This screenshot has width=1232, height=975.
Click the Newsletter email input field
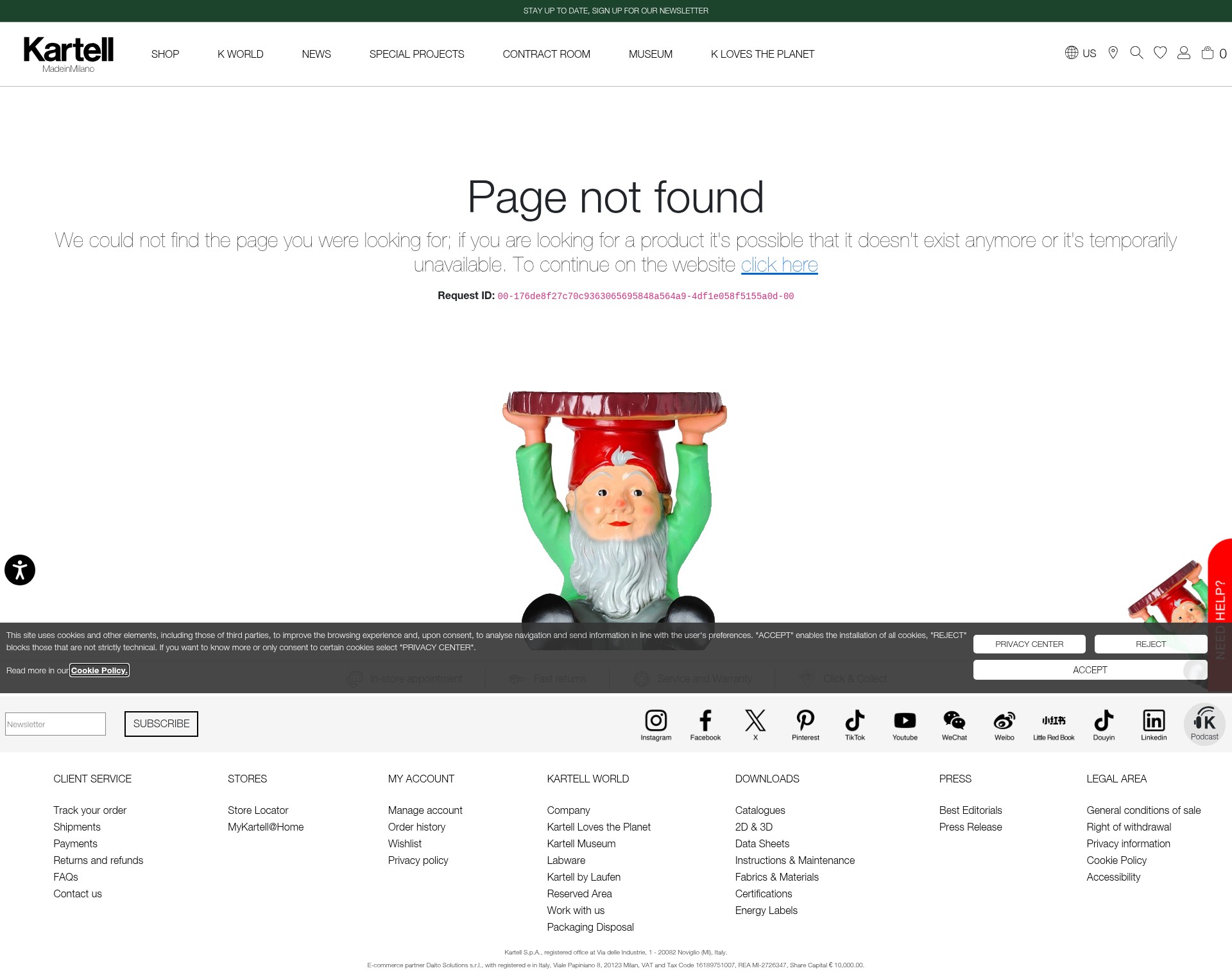55,724
